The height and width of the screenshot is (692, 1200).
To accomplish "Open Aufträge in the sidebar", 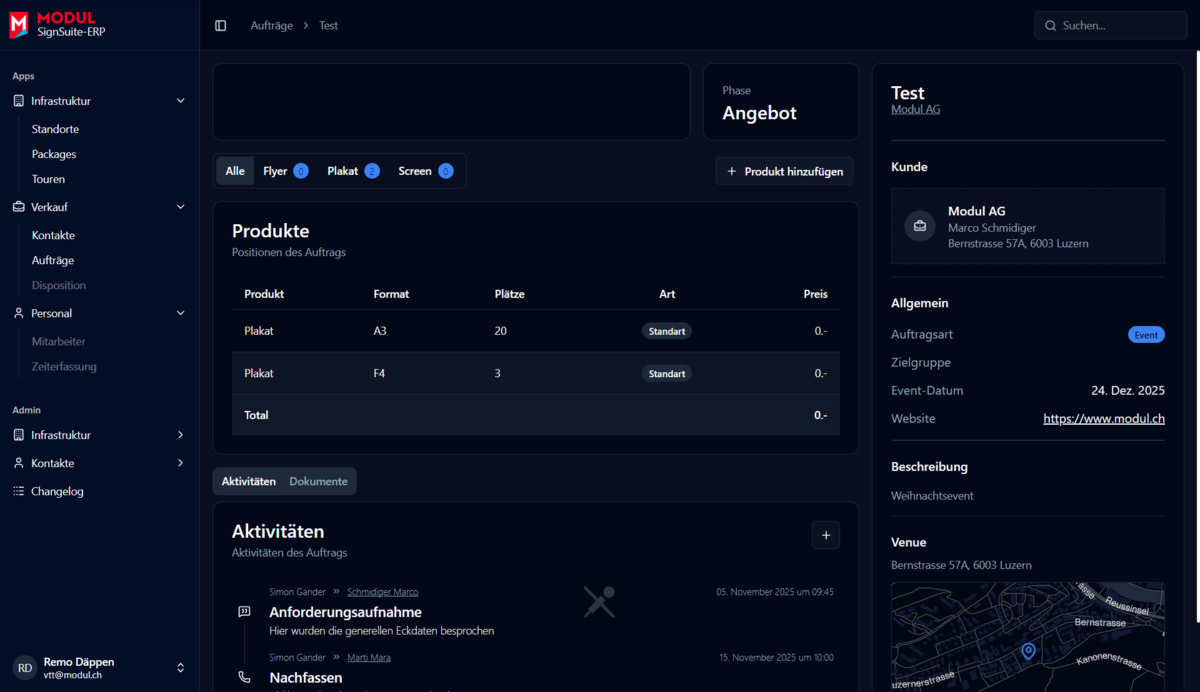I will (x=53, y=260).
